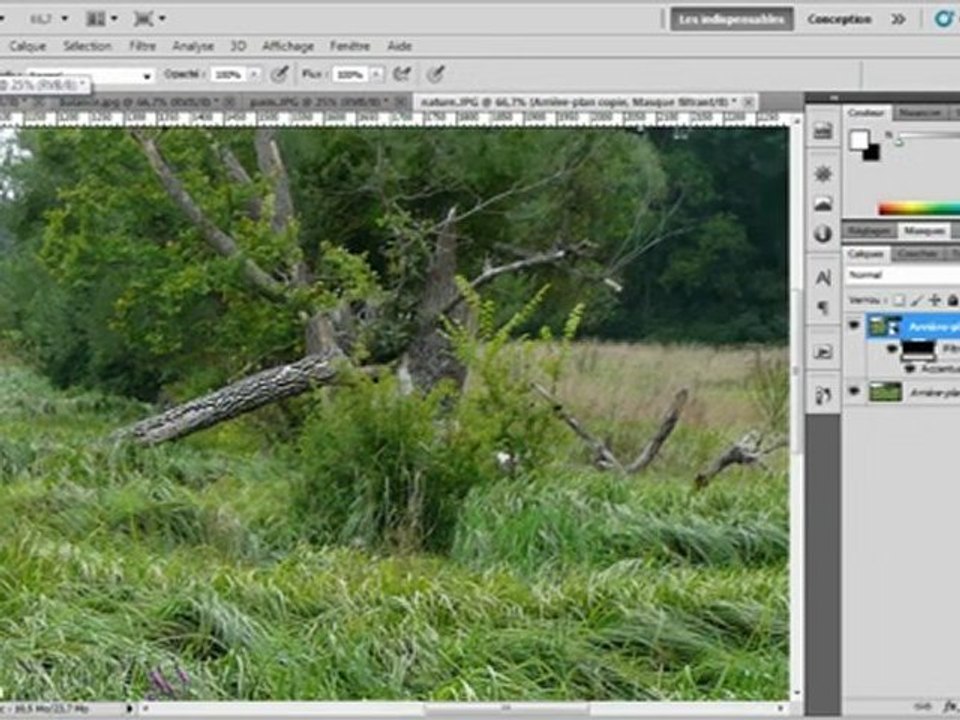Screen dimensions: 960x720
Task: Open the Arrange Documents dropdown
Action: click(114, 19)
